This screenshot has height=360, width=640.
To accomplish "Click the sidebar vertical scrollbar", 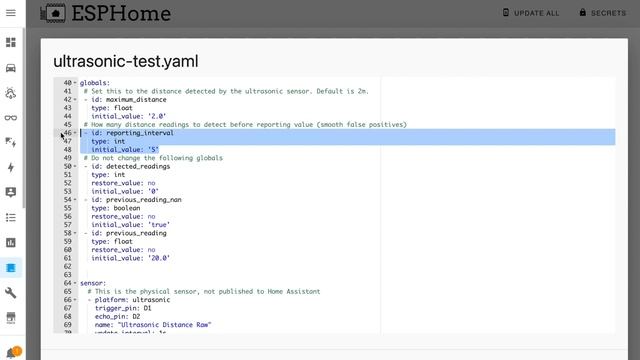I will point(24,118).
